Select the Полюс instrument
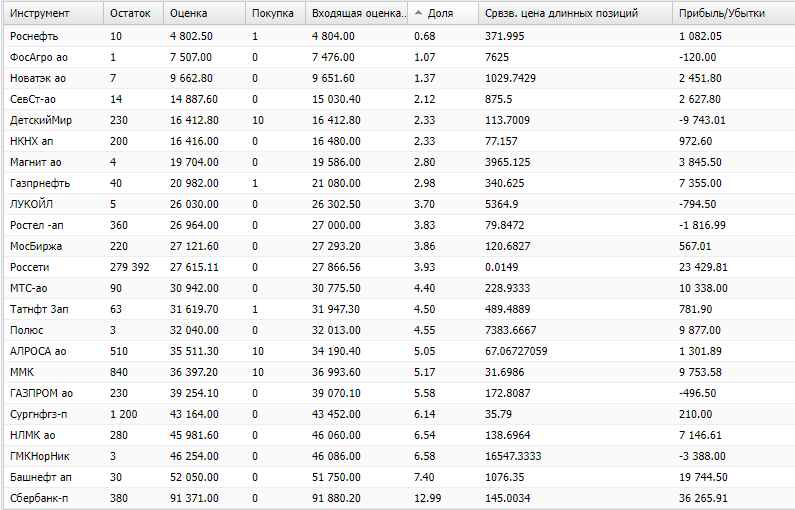 [x=27, y=331]
